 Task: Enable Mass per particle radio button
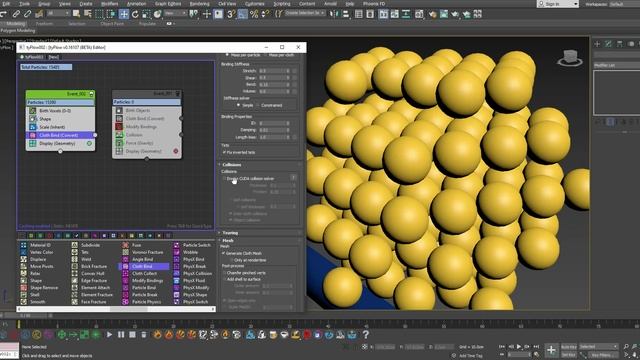[227, 55]
